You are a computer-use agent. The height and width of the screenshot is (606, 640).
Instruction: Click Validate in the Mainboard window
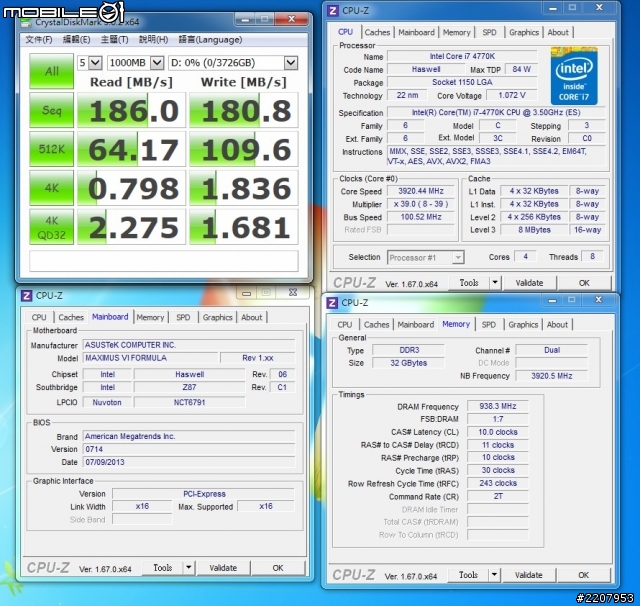click(223, 568)
